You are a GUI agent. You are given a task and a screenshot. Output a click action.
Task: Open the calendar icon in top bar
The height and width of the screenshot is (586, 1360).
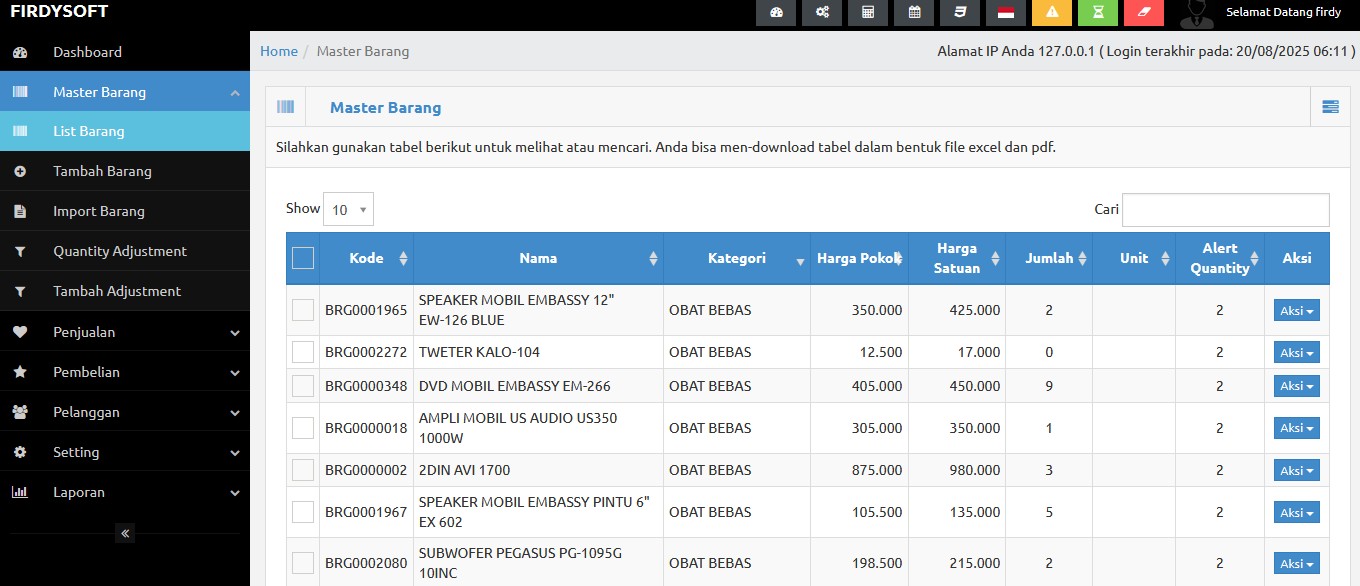tap(914, 13)
